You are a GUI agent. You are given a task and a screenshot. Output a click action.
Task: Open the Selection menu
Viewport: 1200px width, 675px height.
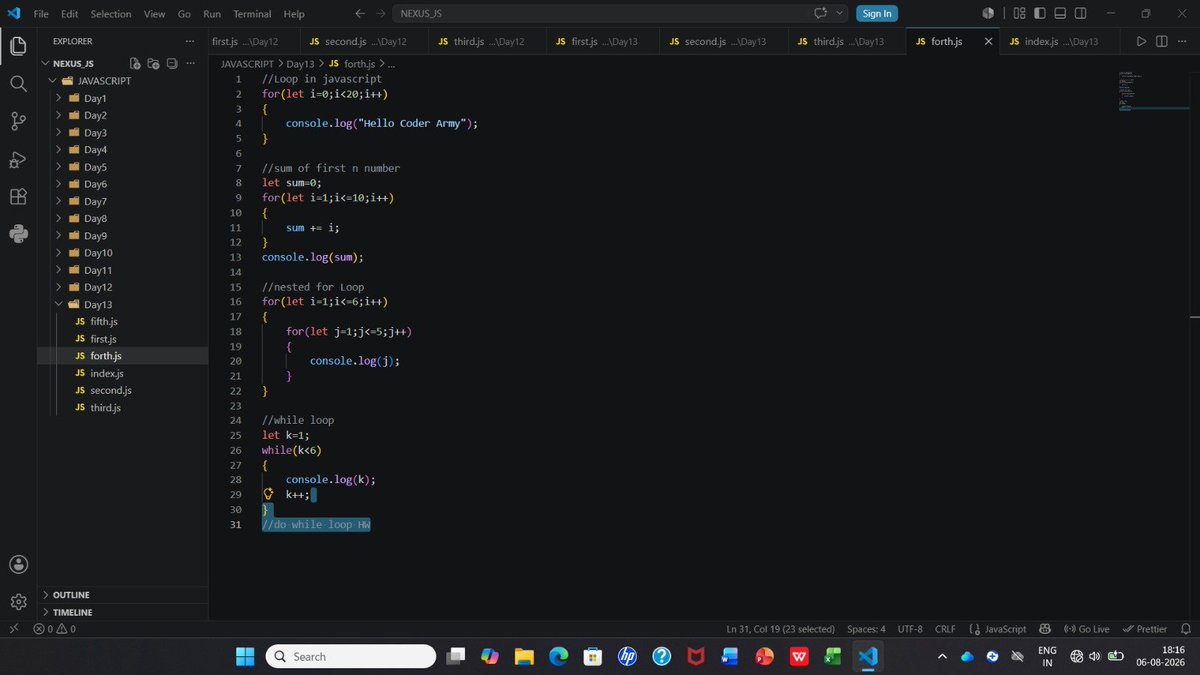point(110,14)
